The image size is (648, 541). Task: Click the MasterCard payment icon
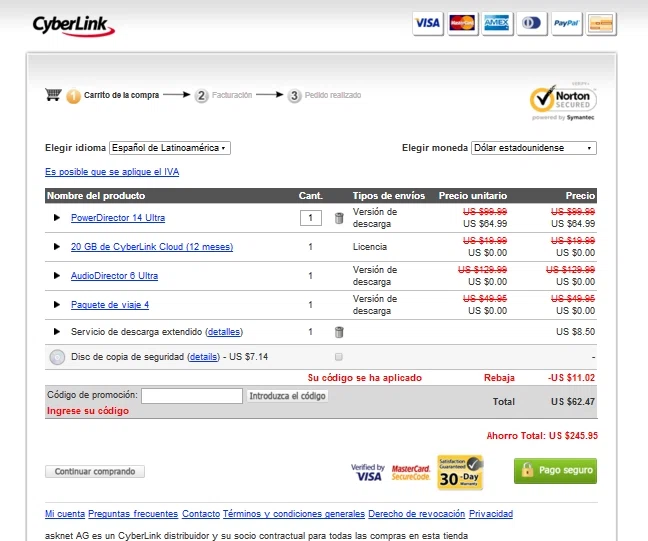coord(462,24)
